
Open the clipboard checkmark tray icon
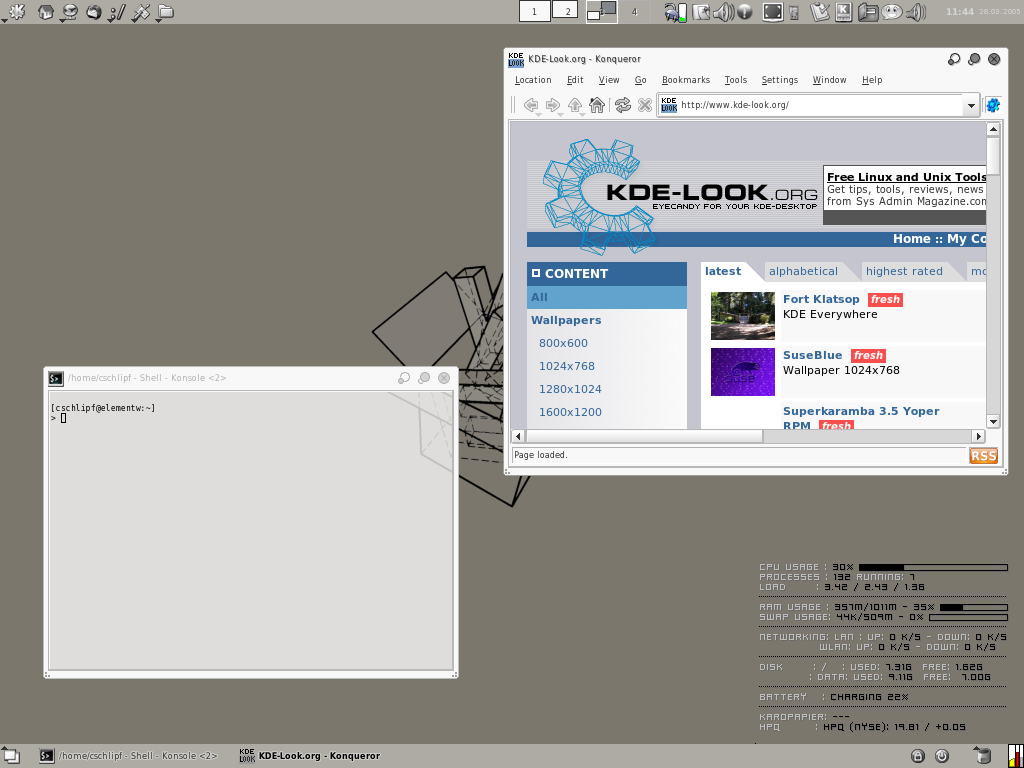[820, 12]
